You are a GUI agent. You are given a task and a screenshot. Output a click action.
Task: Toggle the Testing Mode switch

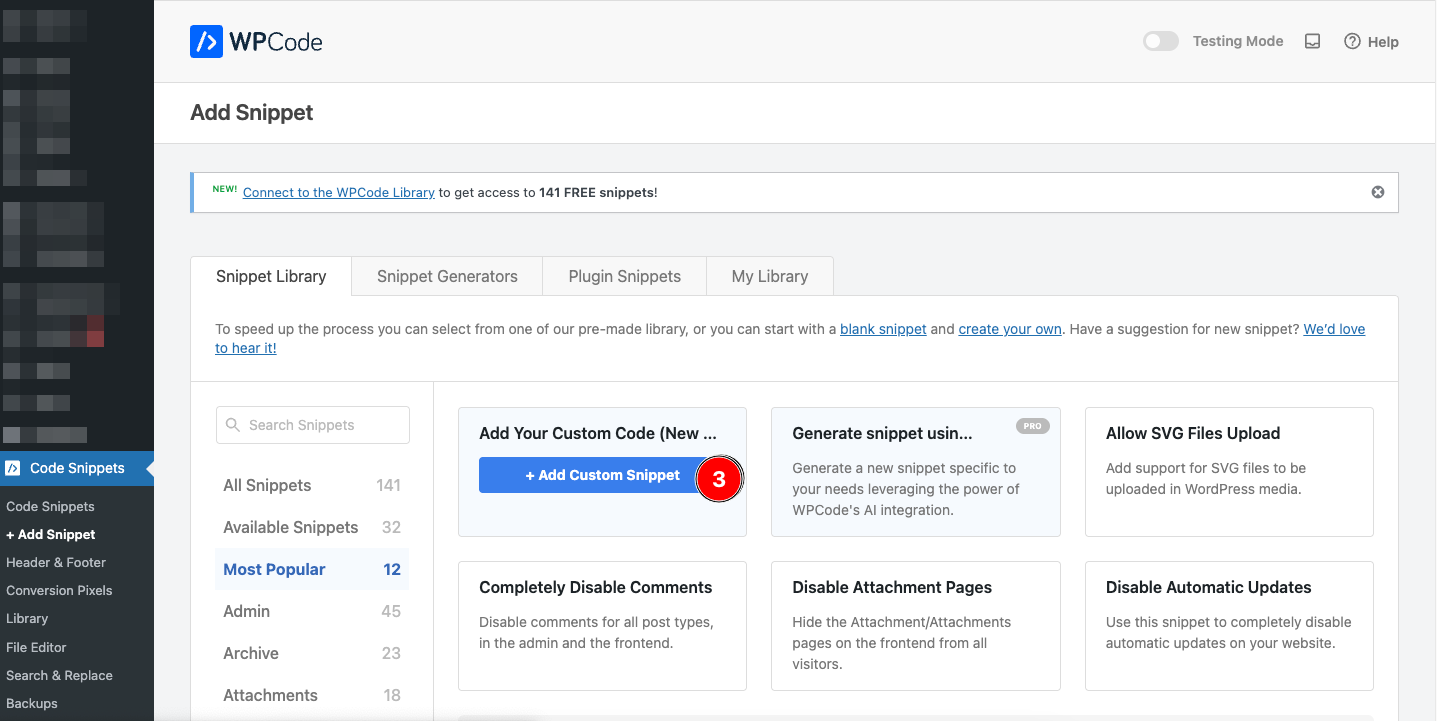[x=1161, y=41]
